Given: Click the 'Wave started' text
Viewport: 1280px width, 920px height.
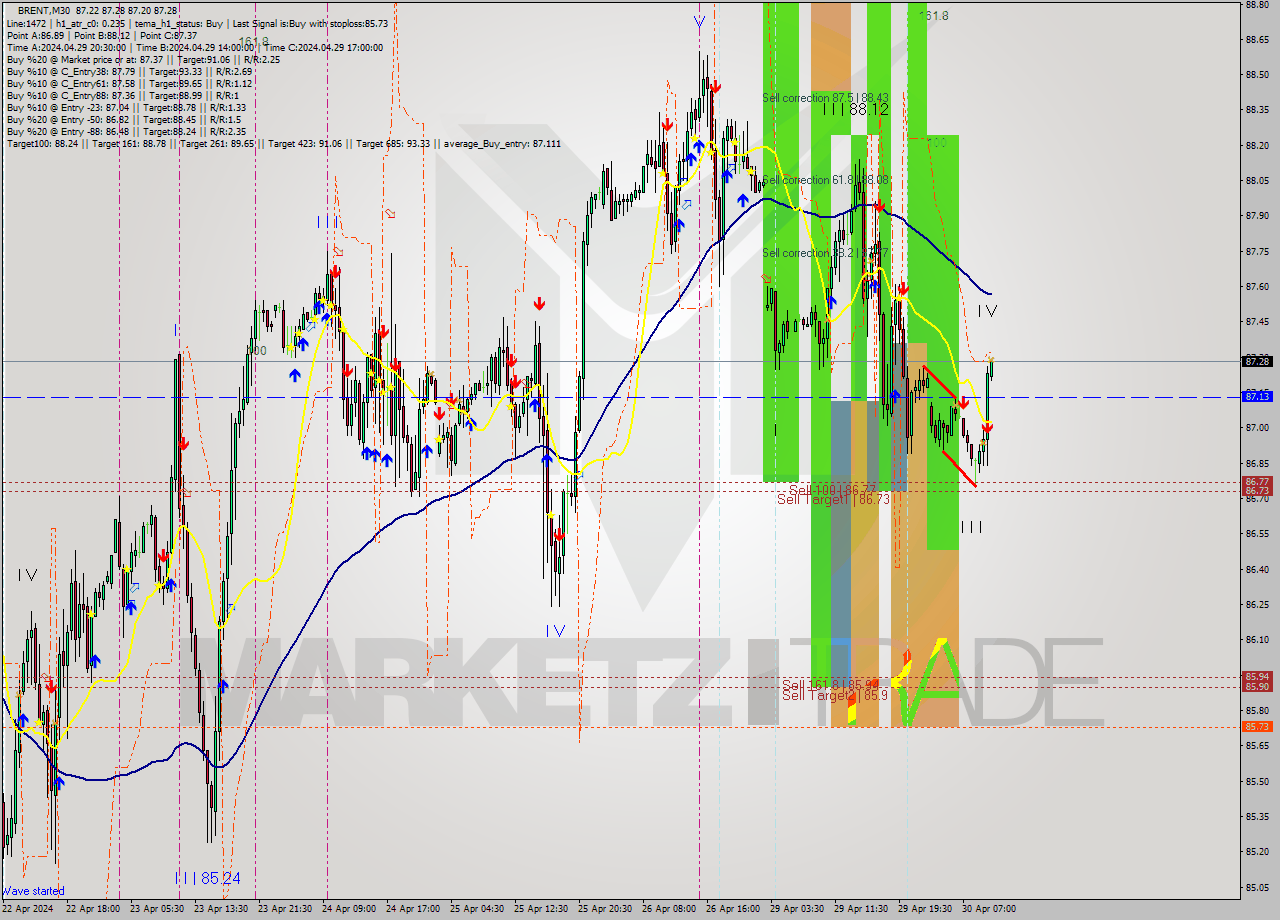Looking at the screenshot, I should 32,891.
